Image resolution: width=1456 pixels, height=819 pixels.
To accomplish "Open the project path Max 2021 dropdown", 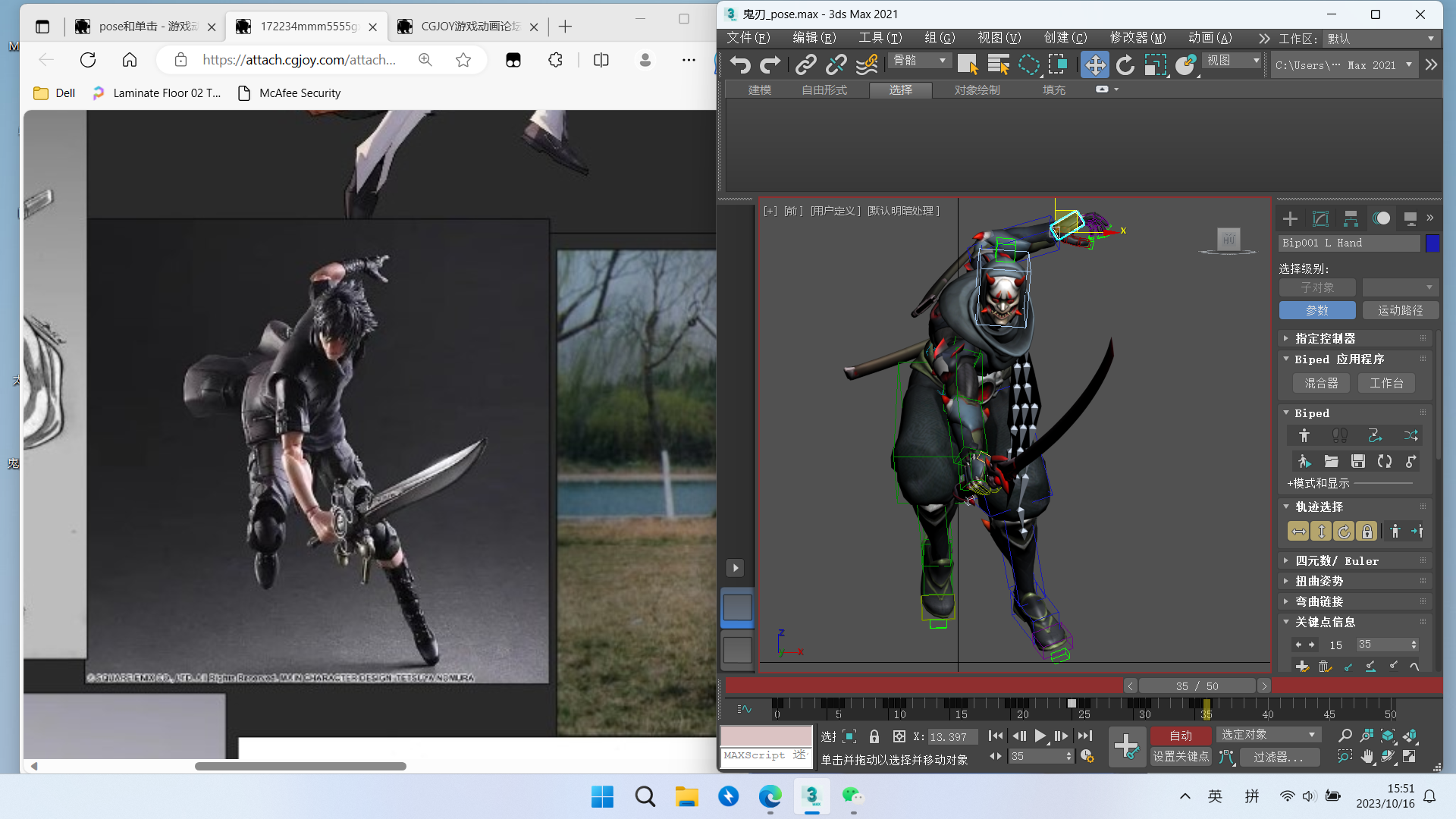I will (x=1344, y=65).
